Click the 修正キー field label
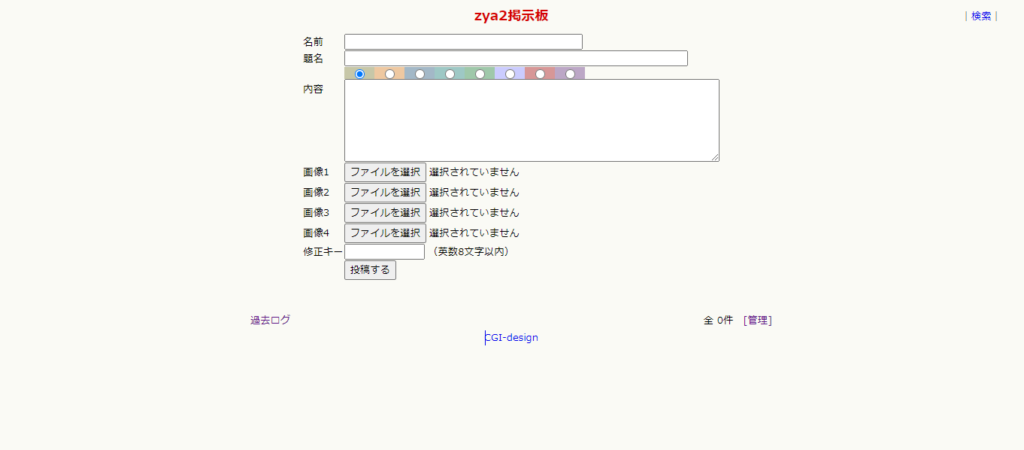1024x450 pixels. (323, 251)
